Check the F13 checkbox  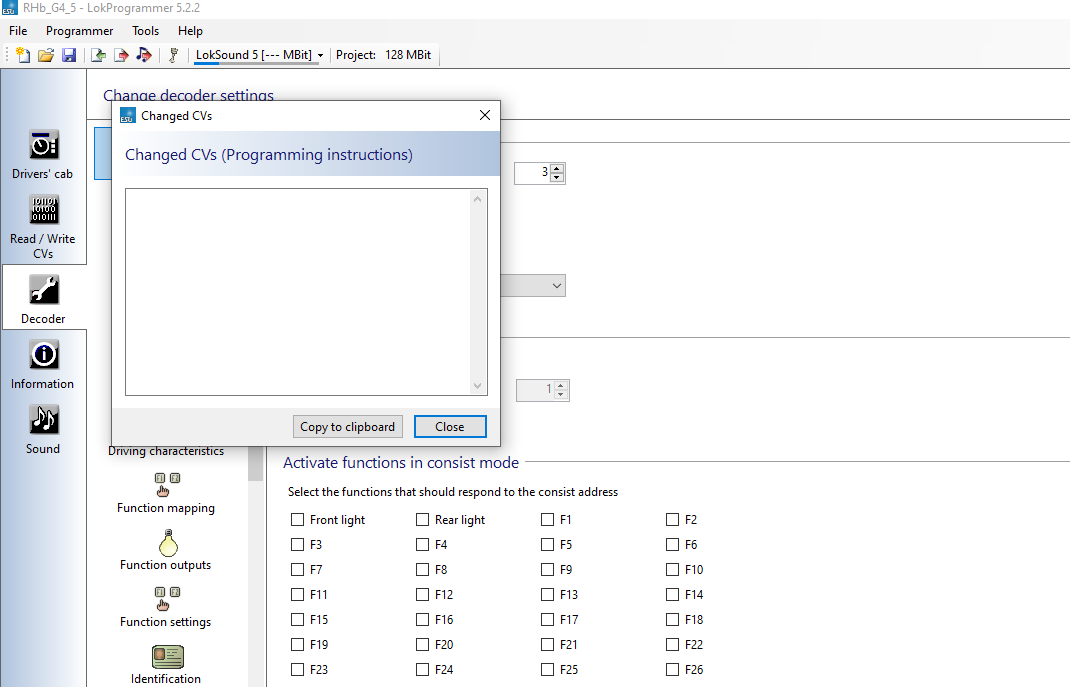pos(547,595)
